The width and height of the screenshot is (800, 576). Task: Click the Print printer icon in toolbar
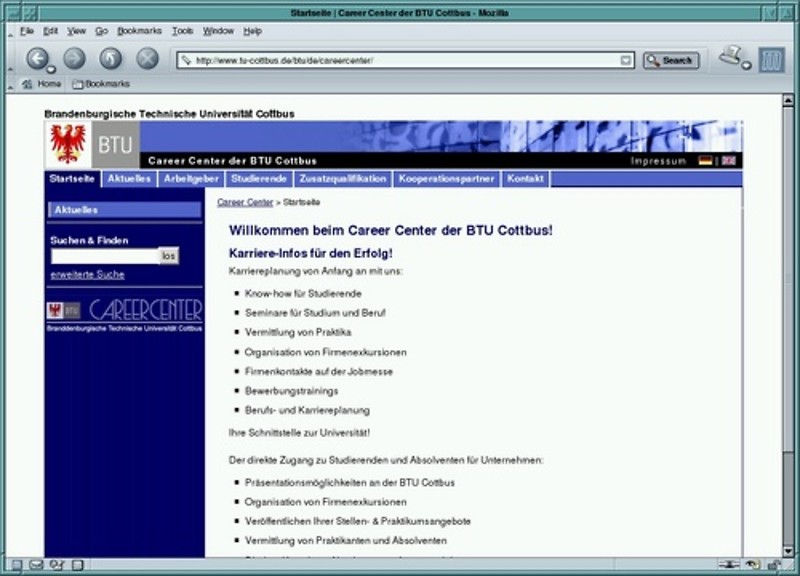731,55
